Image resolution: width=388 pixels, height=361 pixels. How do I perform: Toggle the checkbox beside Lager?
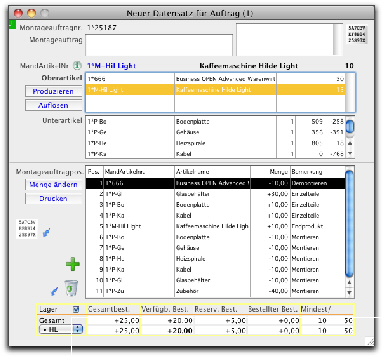76,310
